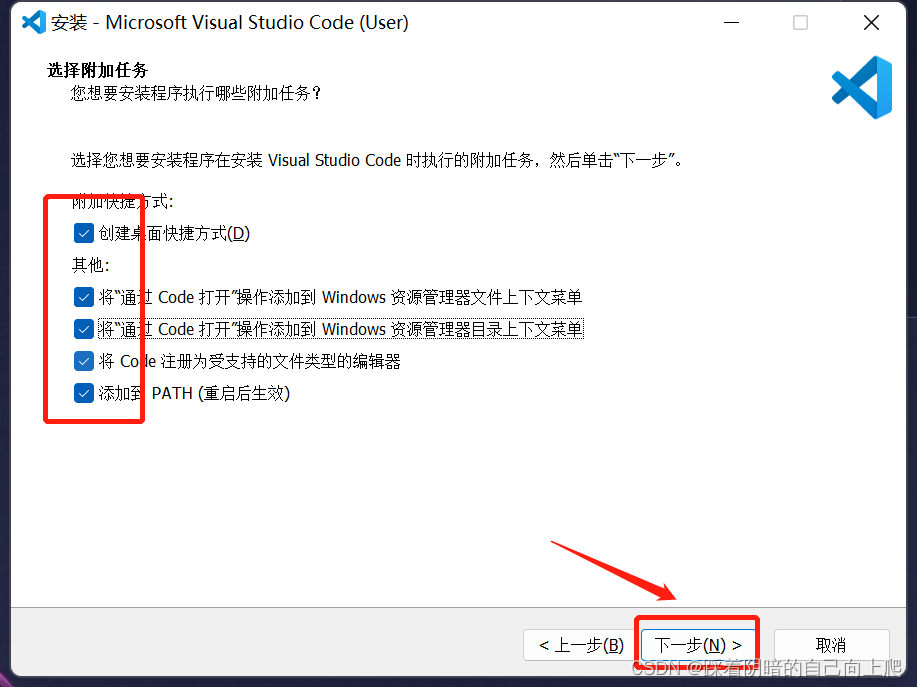
Task: Click the 安装 - Microsoft Visual Studio Code (User) title
Action: (230, 22)
